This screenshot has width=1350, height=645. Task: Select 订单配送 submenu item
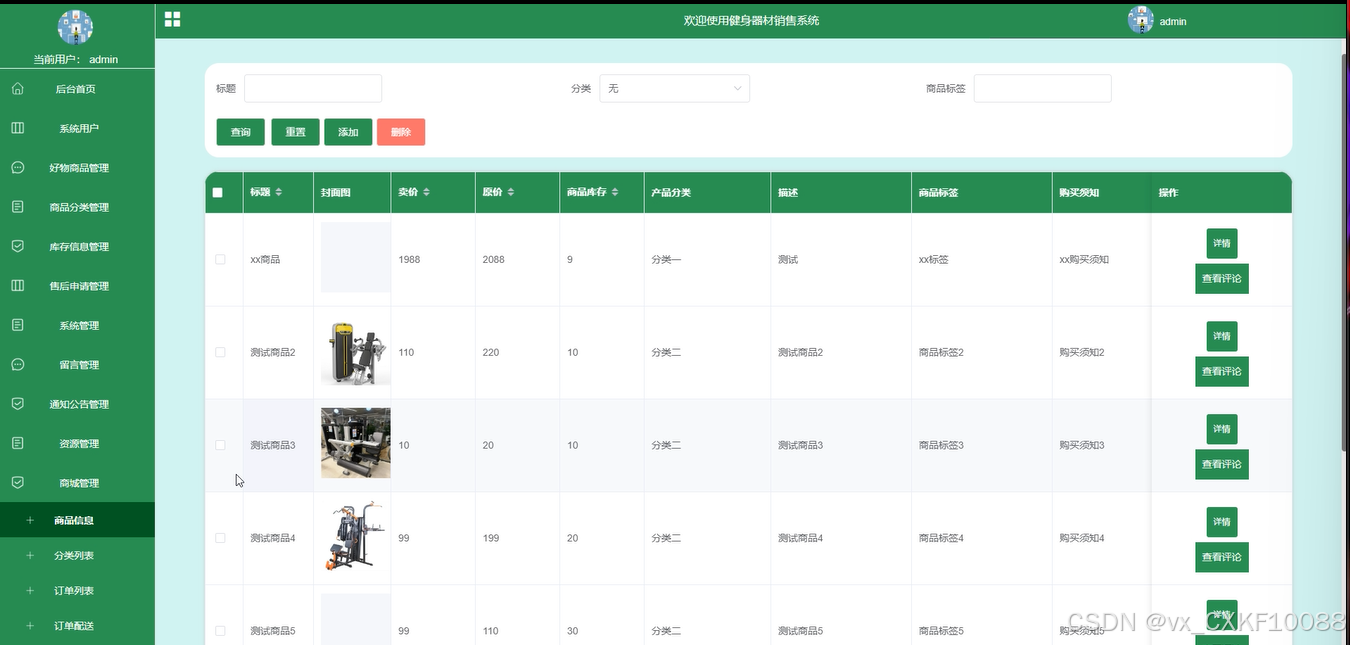77,626
